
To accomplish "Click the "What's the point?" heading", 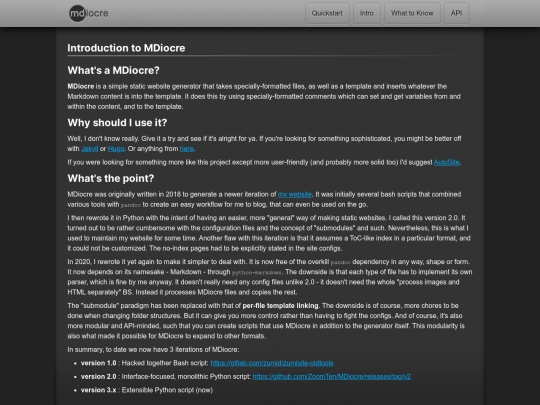I will (x=111, y=178).
